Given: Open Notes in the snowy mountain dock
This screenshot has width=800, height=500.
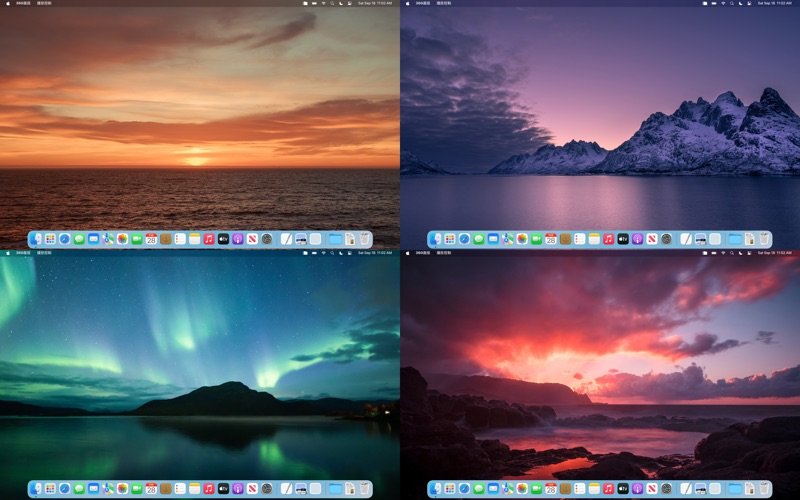Looking at the screenshot, I should [594, 239].
